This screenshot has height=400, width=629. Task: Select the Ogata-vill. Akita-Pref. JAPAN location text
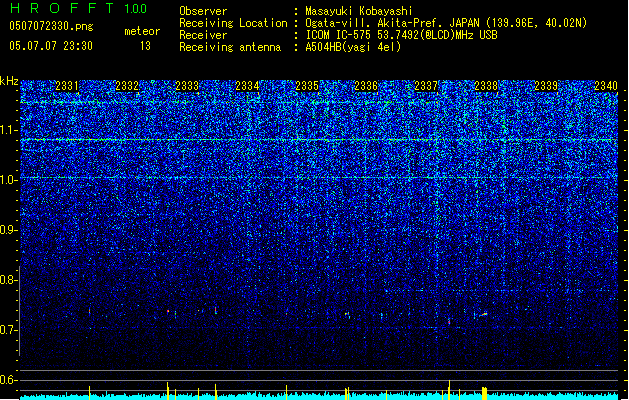pos(446,23)
